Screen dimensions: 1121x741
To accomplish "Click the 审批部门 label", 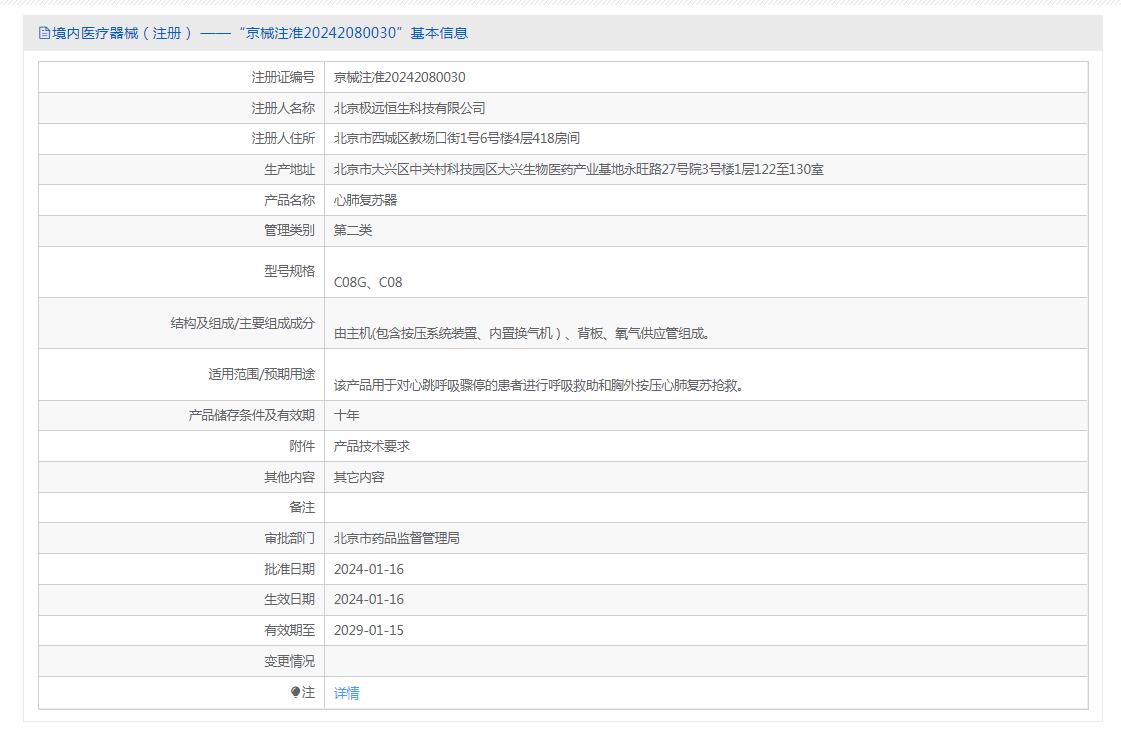I will click(x=290, y=538).
